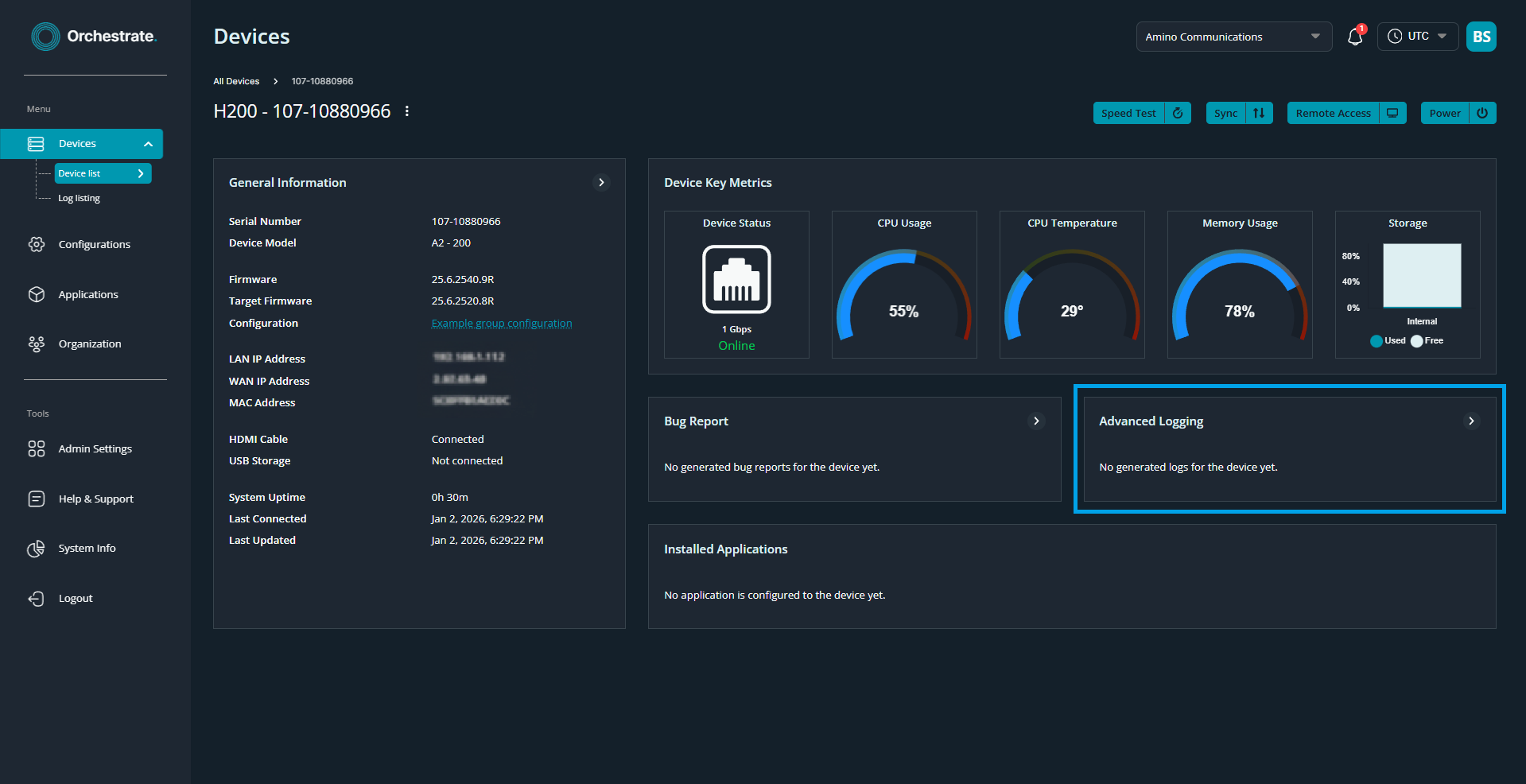Viewport: 1526px width, 784px height.
Task: Click the Used storage legend swatch
Action: (x=1376, y=341)
